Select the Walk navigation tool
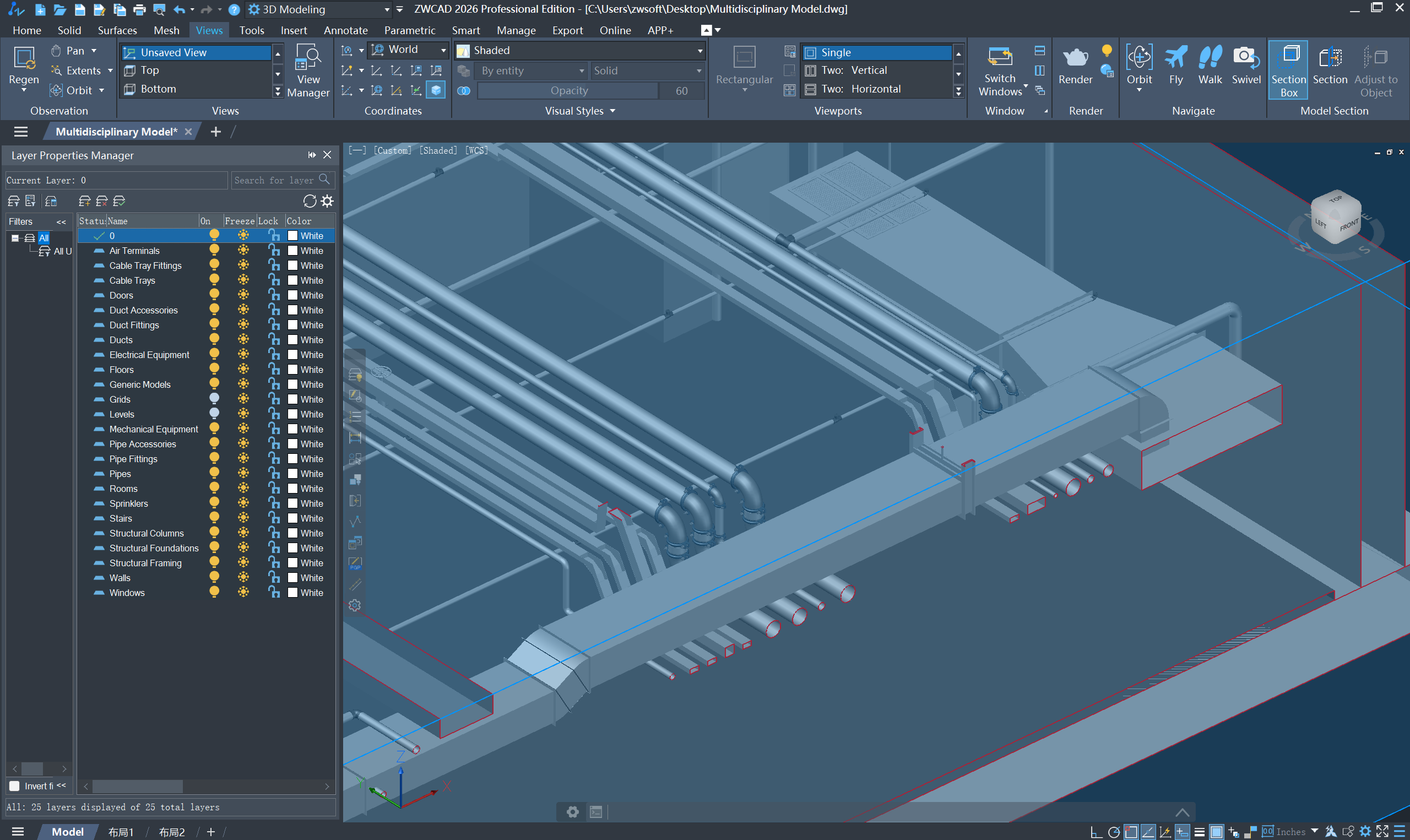 tap(1210, 65)
